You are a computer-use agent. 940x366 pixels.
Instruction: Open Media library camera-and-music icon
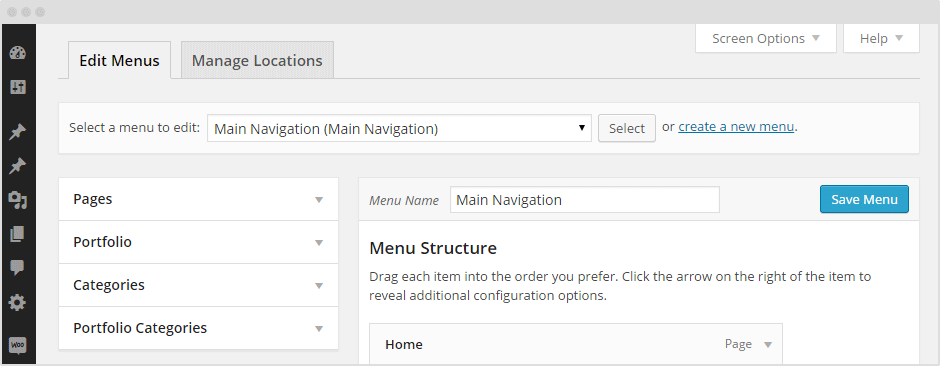click(18, 200)
